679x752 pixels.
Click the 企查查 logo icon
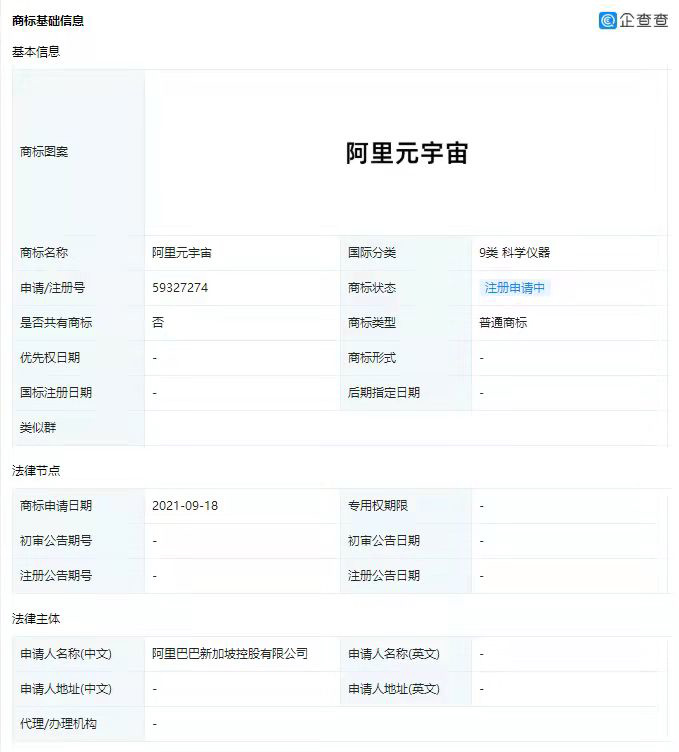tap(608, 20)
